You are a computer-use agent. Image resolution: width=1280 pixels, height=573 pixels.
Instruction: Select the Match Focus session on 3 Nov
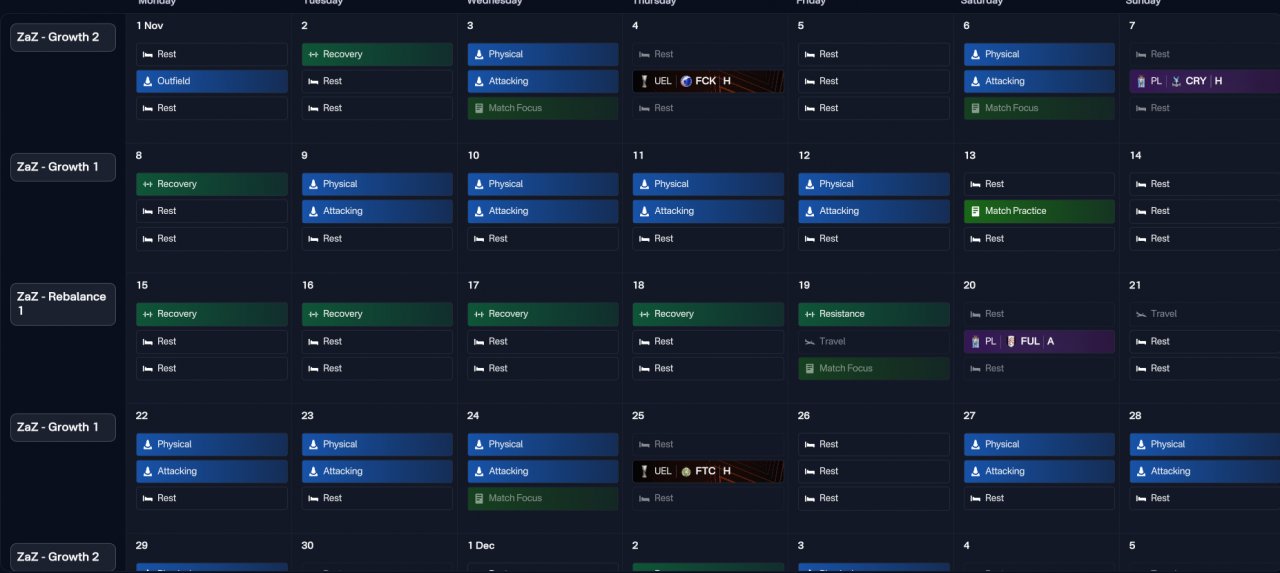(543, 108)
